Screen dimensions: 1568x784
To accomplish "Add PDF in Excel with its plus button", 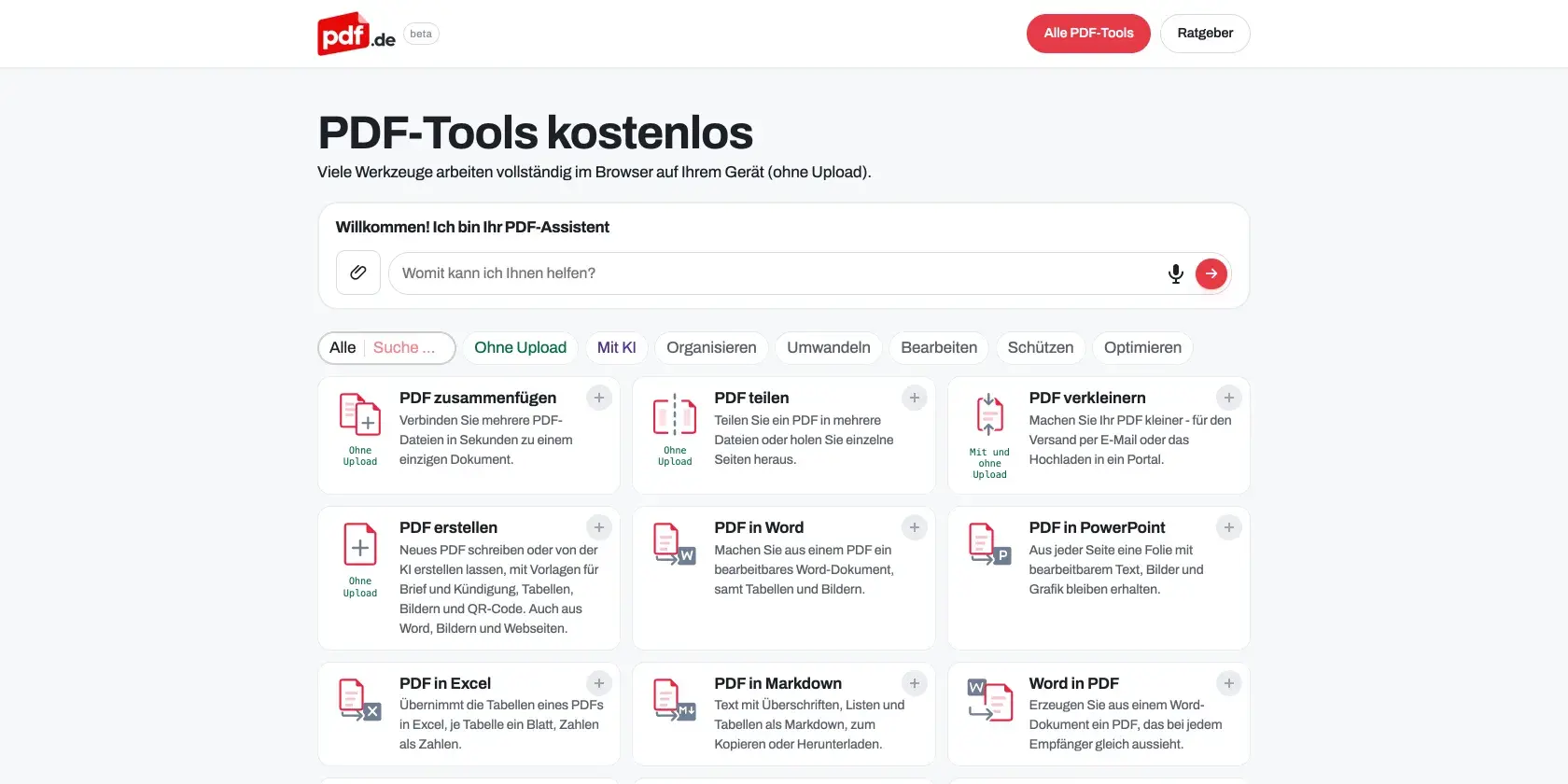I will coord(599,683).
